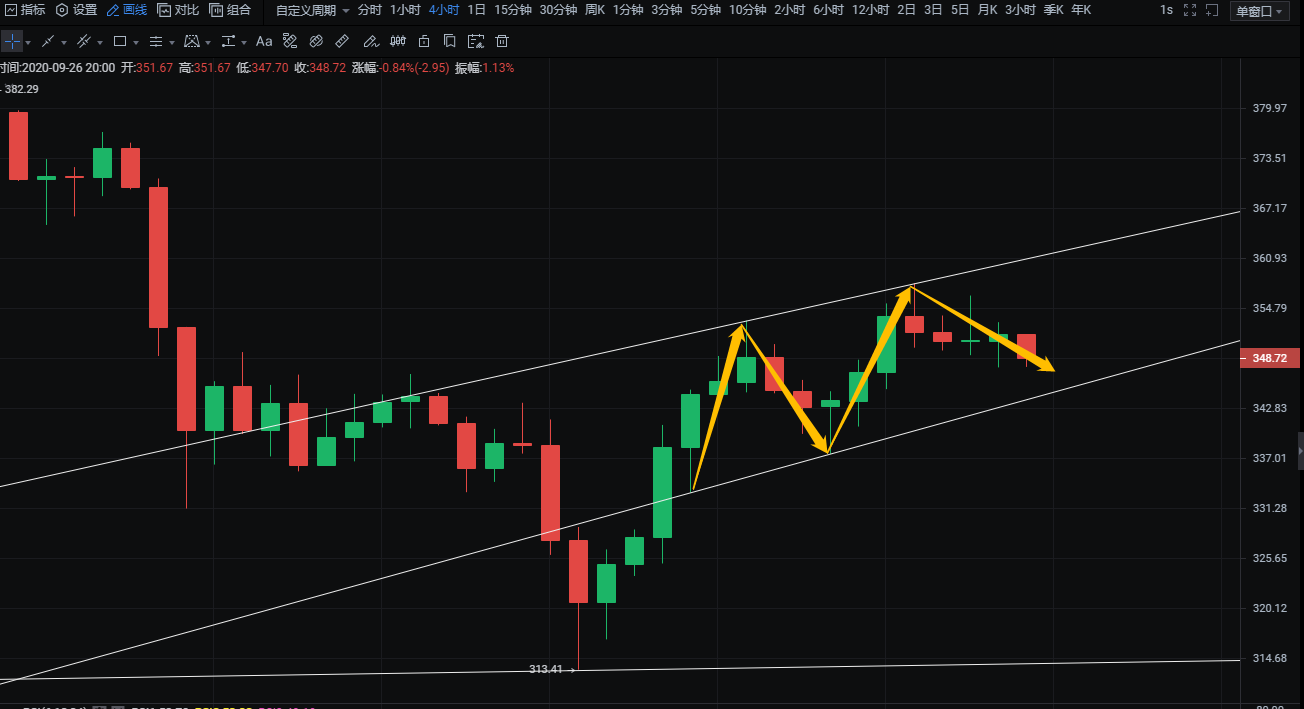The height and width of the screenshot is (709, 1304).
Task: Click the 348.72 current price label
Action: (x=1268, y=358)
